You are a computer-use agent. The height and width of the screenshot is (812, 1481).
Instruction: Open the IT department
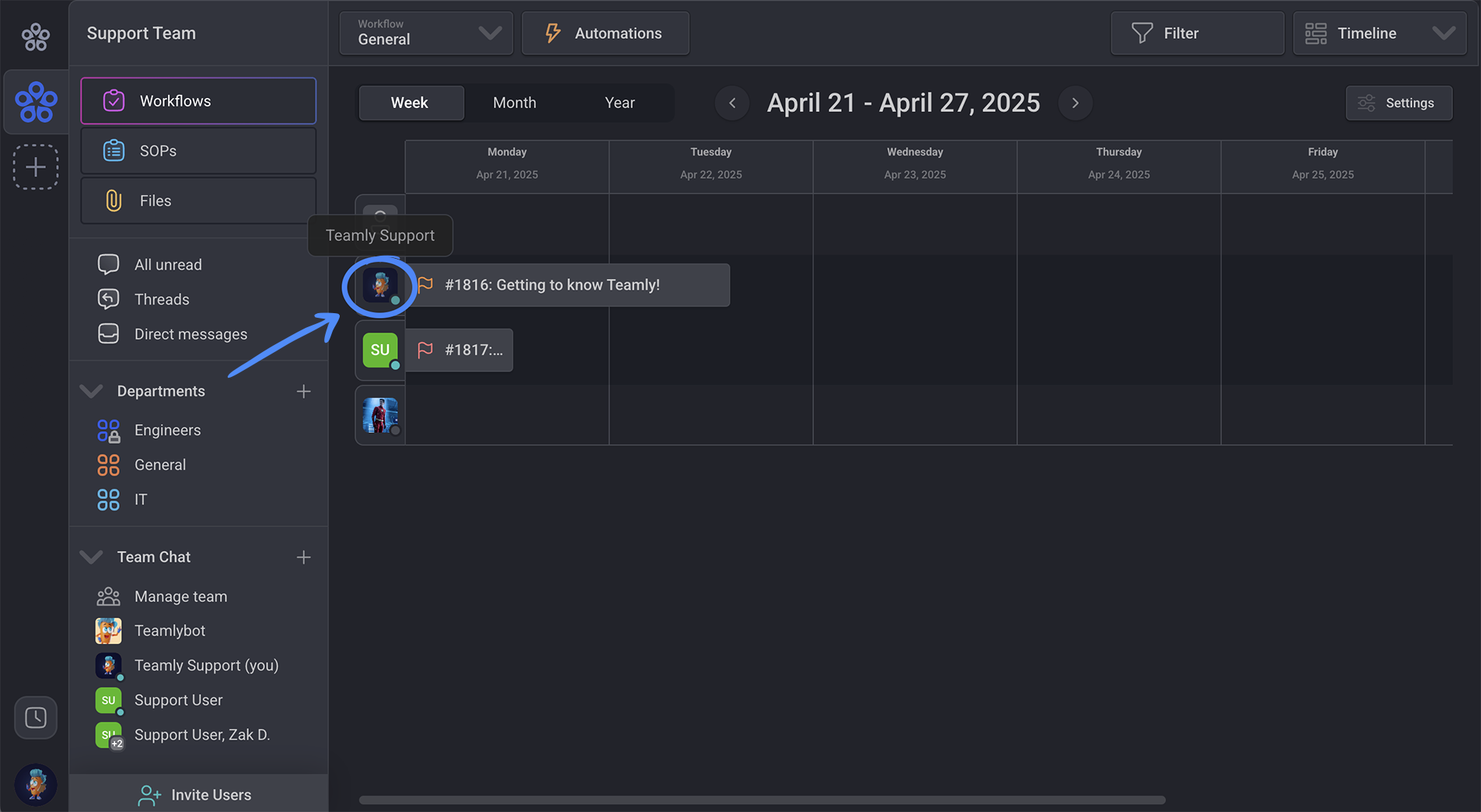[140, 500]
